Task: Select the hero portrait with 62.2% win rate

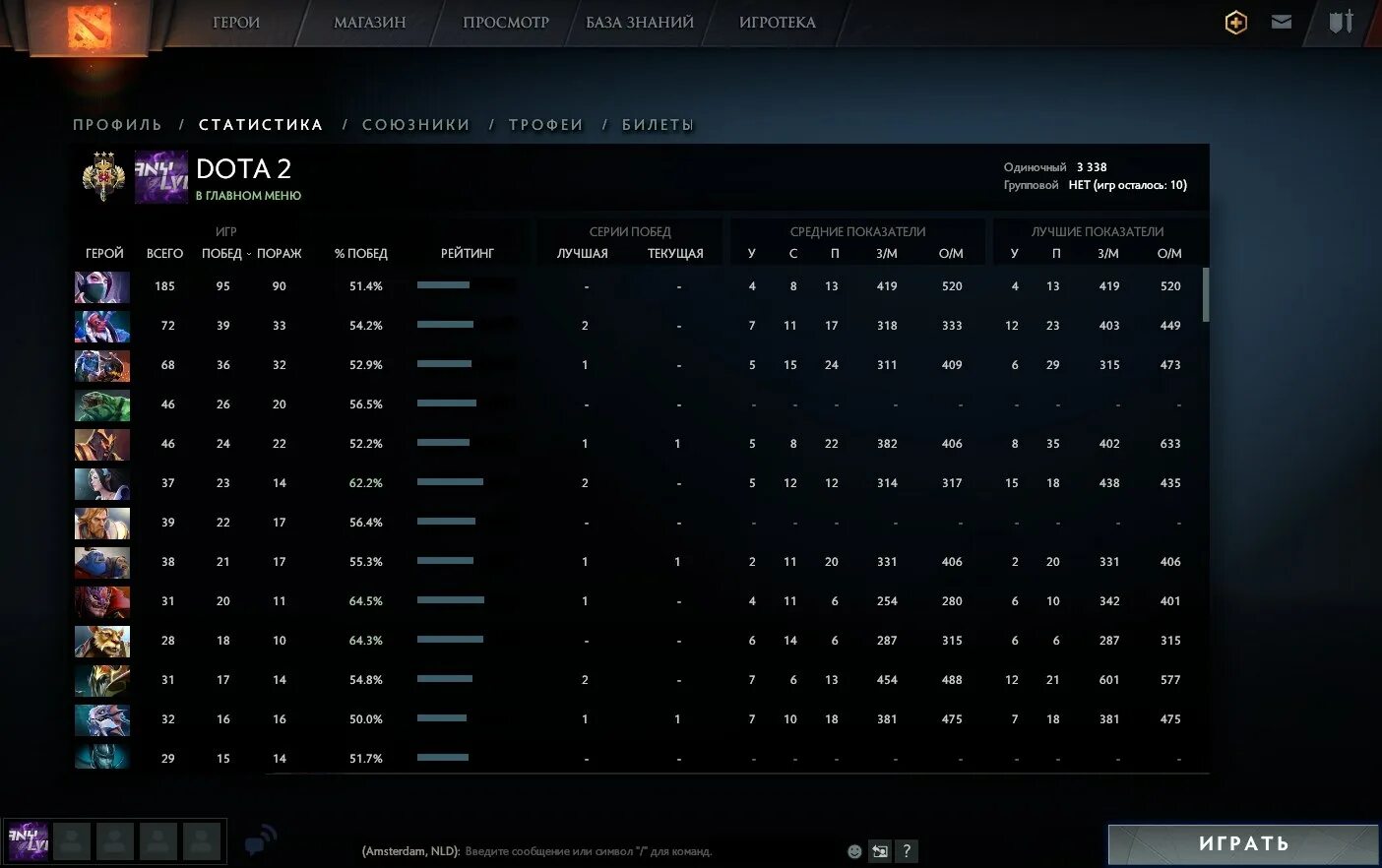Action: (x=102, y=484)
